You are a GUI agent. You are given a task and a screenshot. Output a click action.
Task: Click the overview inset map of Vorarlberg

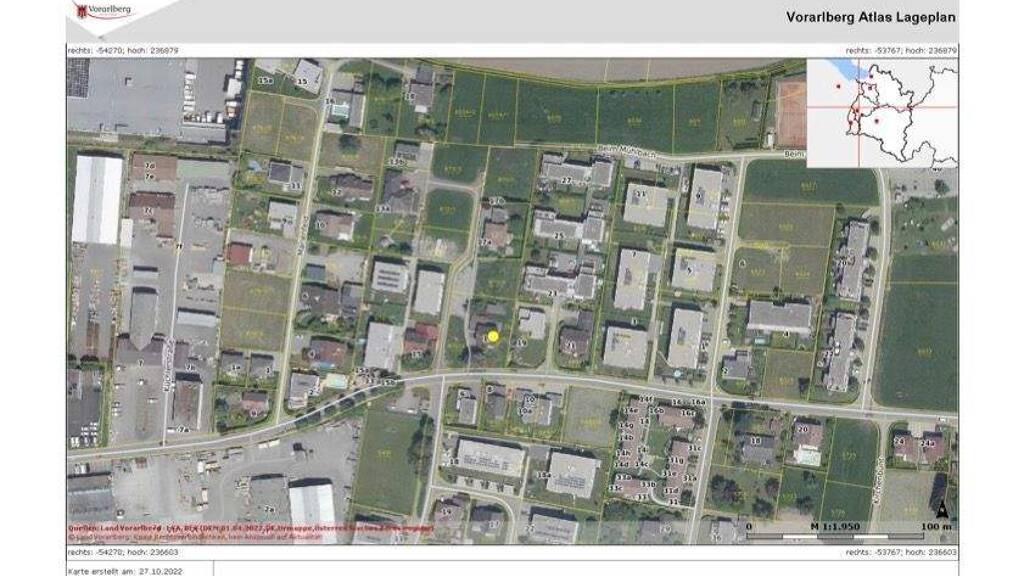[x=881, y=112]
